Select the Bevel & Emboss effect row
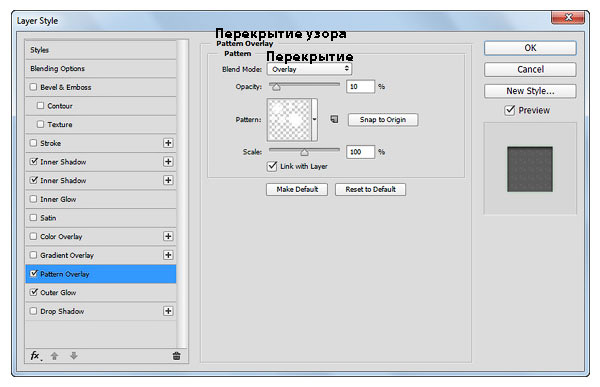This screenshot has height=387, width=600. 101,87
